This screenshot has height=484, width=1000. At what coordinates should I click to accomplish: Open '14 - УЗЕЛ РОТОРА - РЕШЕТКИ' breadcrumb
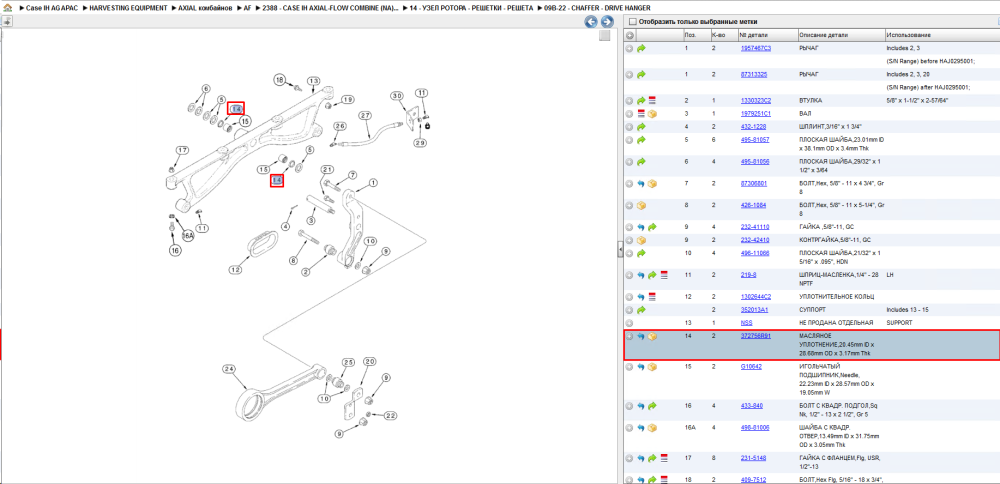[x=471, y=8]
